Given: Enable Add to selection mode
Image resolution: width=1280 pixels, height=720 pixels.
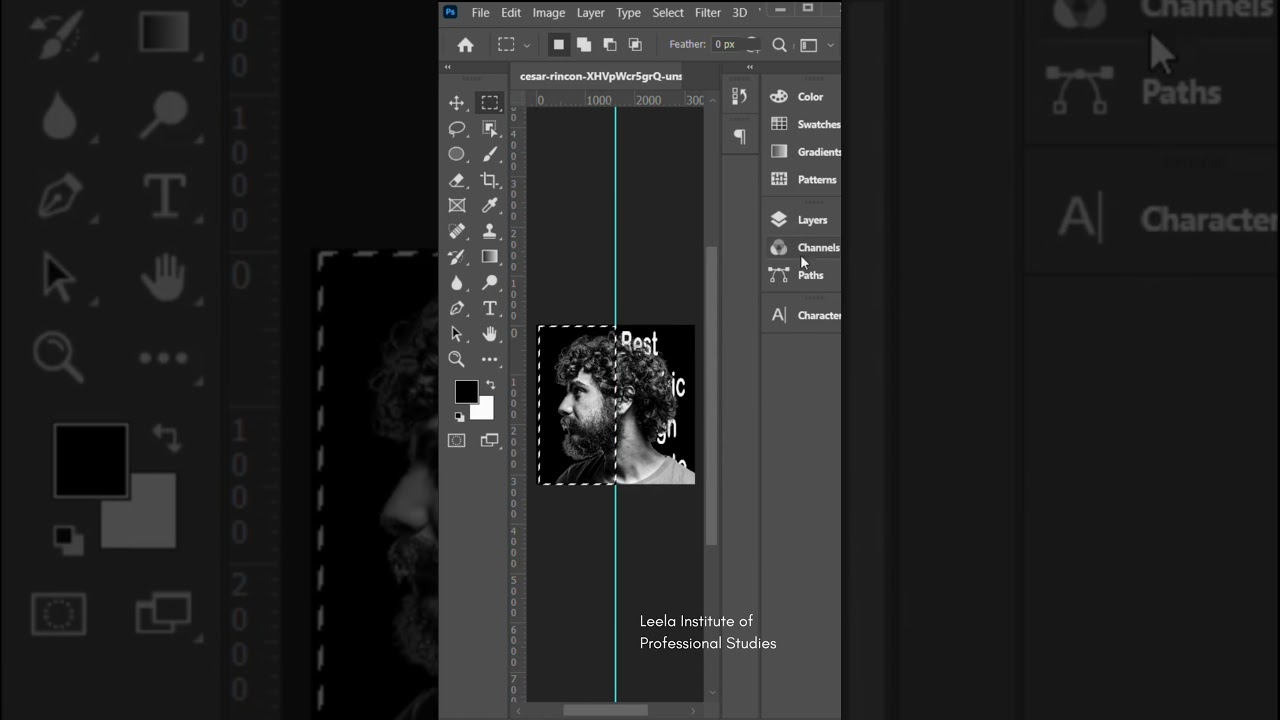Looking at the screenshot, I should [x=583, y=45].
